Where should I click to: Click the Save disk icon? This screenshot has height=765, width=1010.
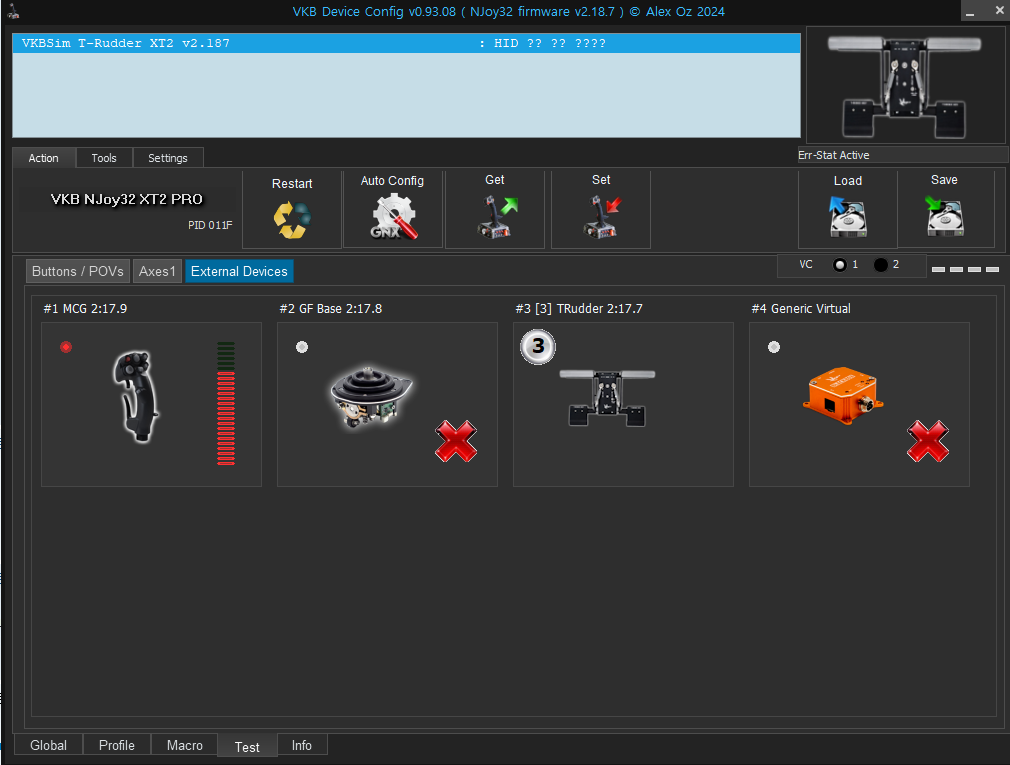(944, 216)
